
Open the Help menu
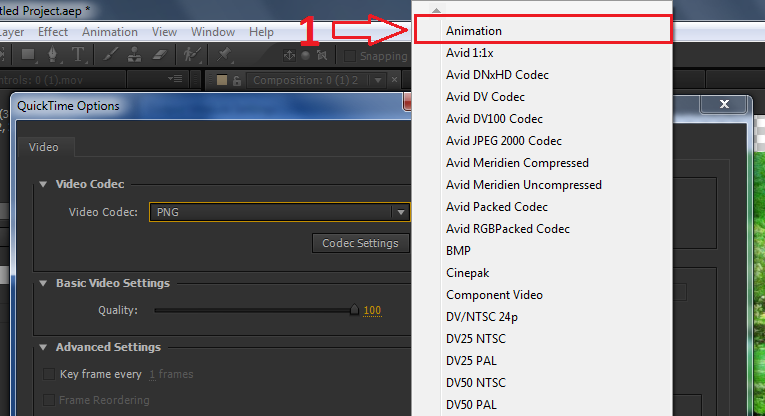coord(261,32)
